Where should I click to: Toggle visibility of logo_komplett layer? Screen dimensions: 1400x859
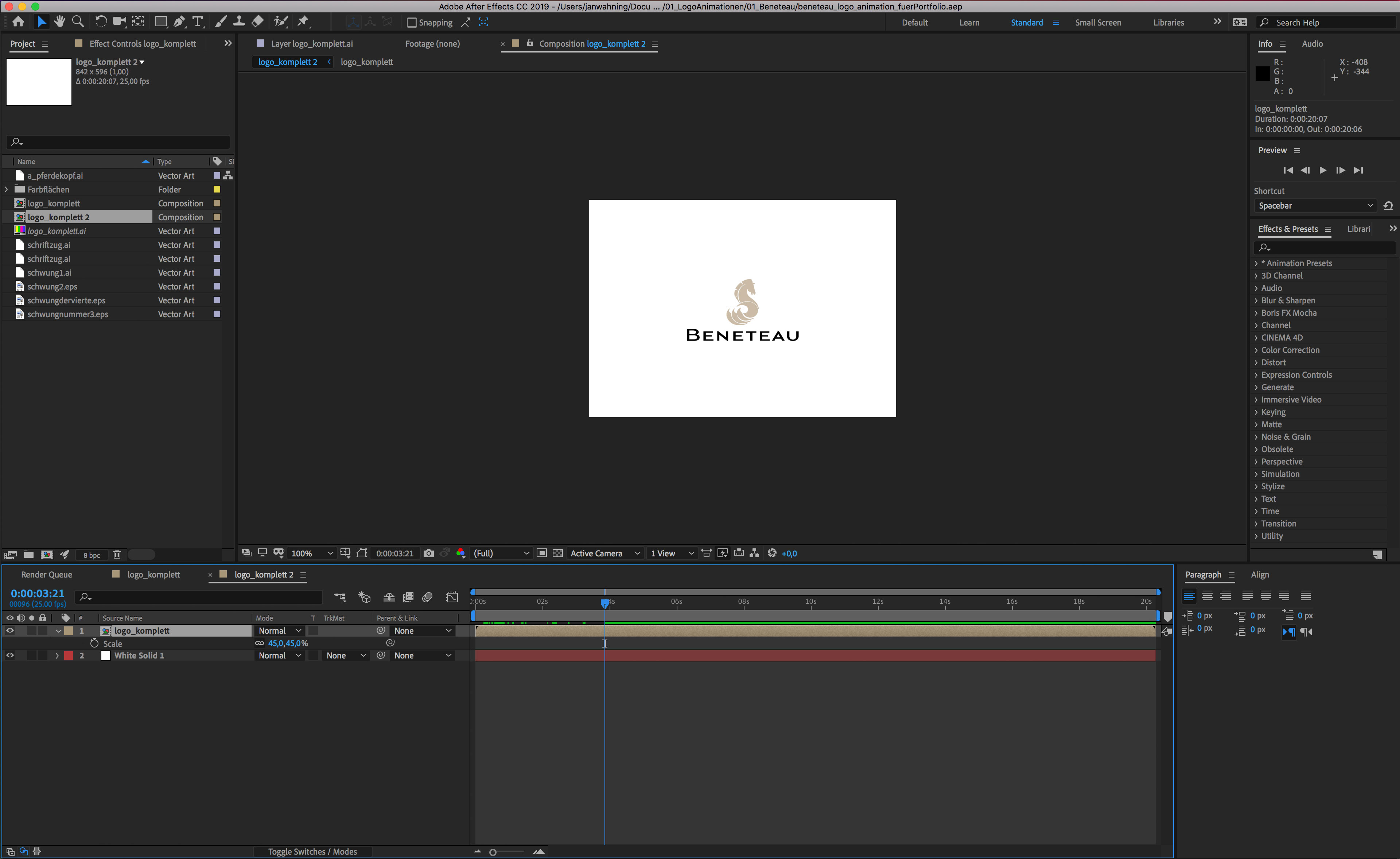tap(9, 631)
